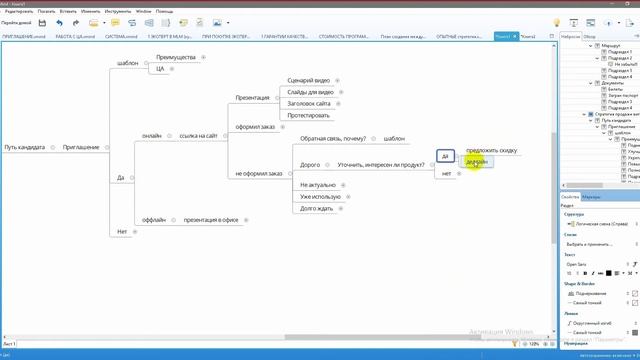The height and width of the screenshot is (360, 640).
Task: Open the font size dropdown
Action: [572, 273]
